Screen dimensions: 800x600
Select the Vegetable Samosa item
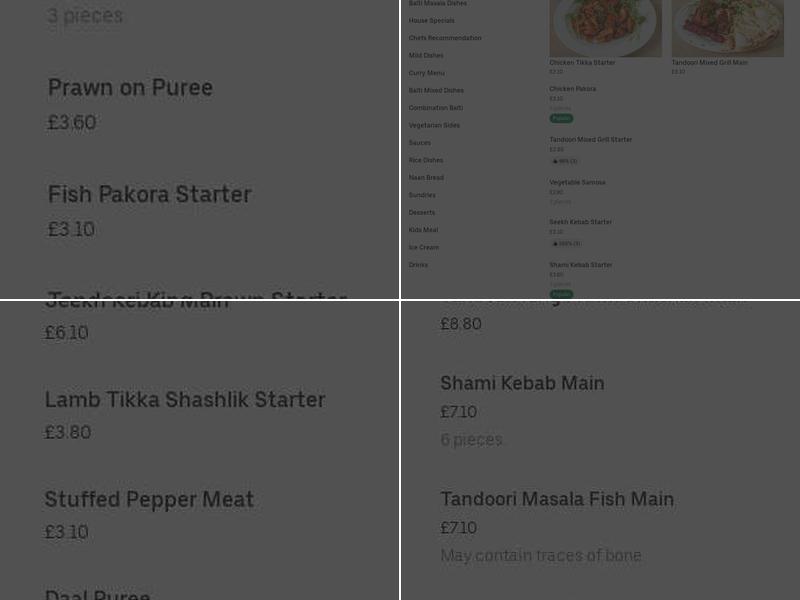tap(577, 182)
